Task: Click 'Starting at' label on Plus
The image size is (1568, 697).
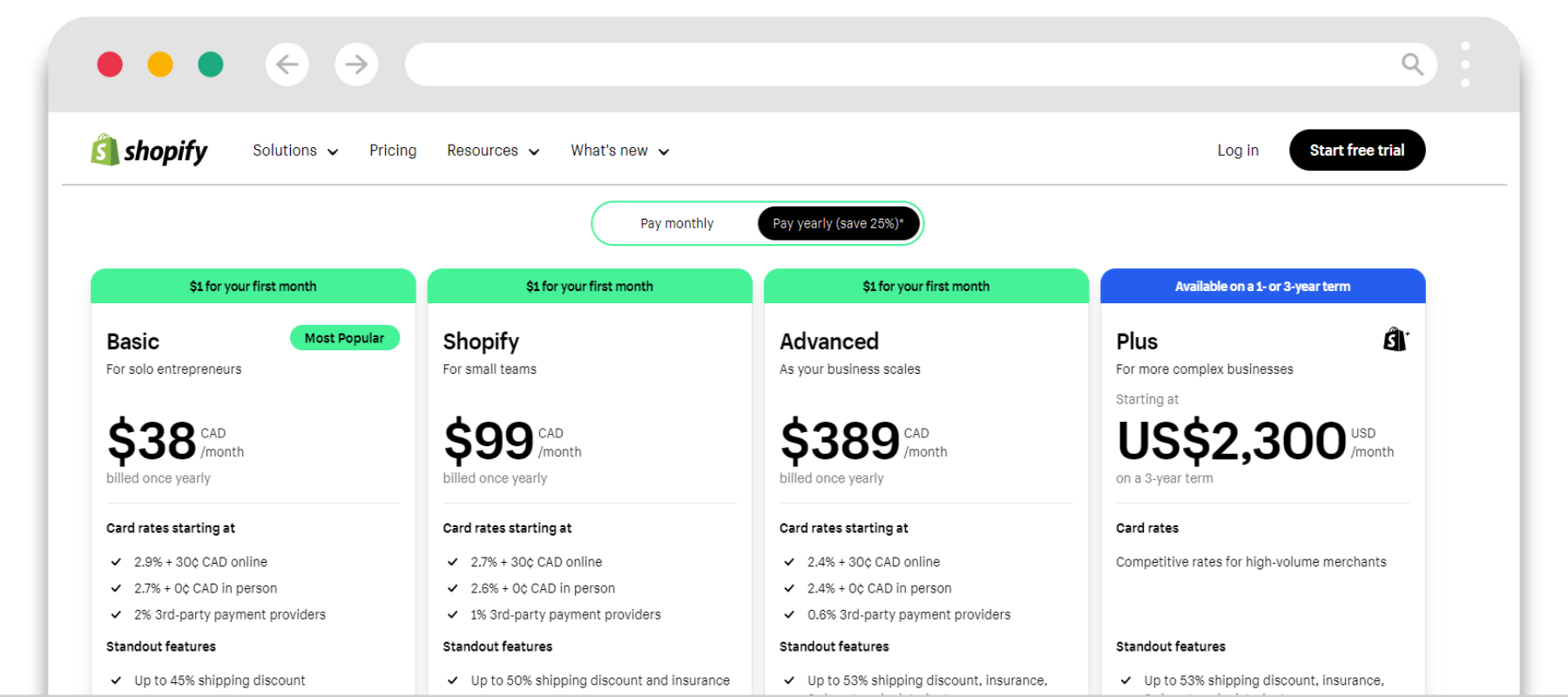Action: (1147, 399)
